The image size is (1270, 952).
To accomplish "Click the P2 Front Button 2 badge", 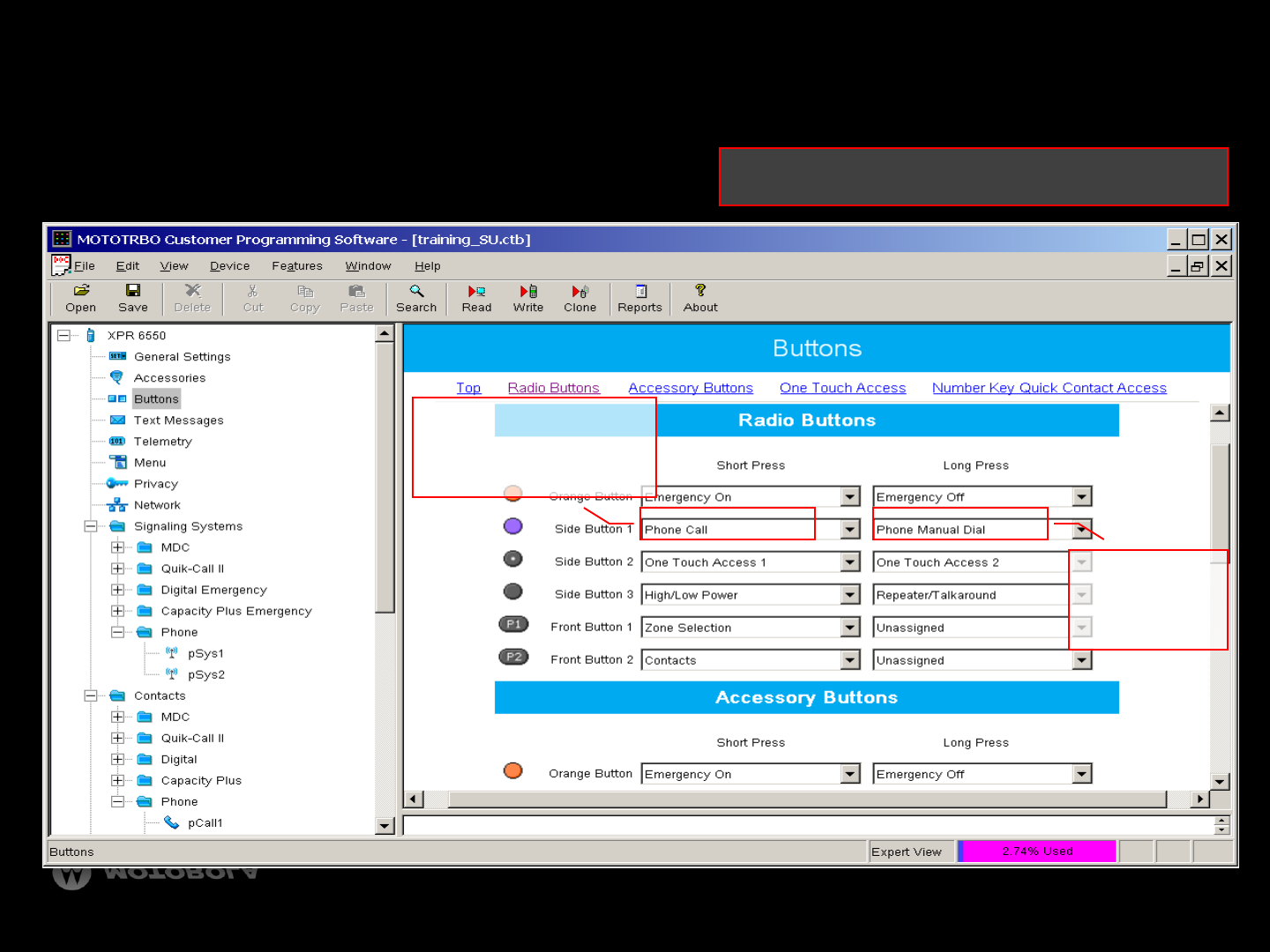I will pyautogui.click(x=513, y=657).
